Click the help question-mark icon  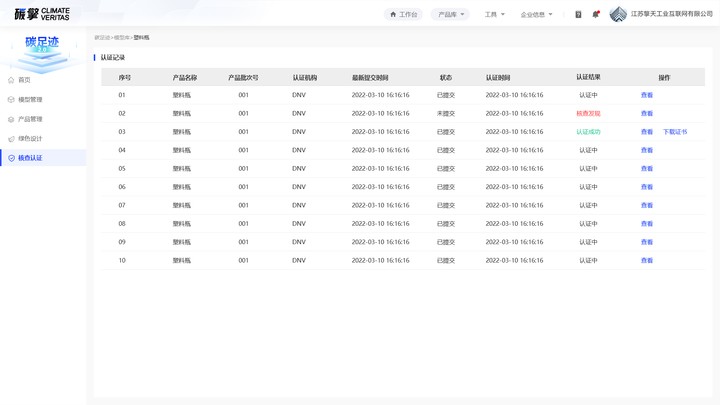(578, 15)
